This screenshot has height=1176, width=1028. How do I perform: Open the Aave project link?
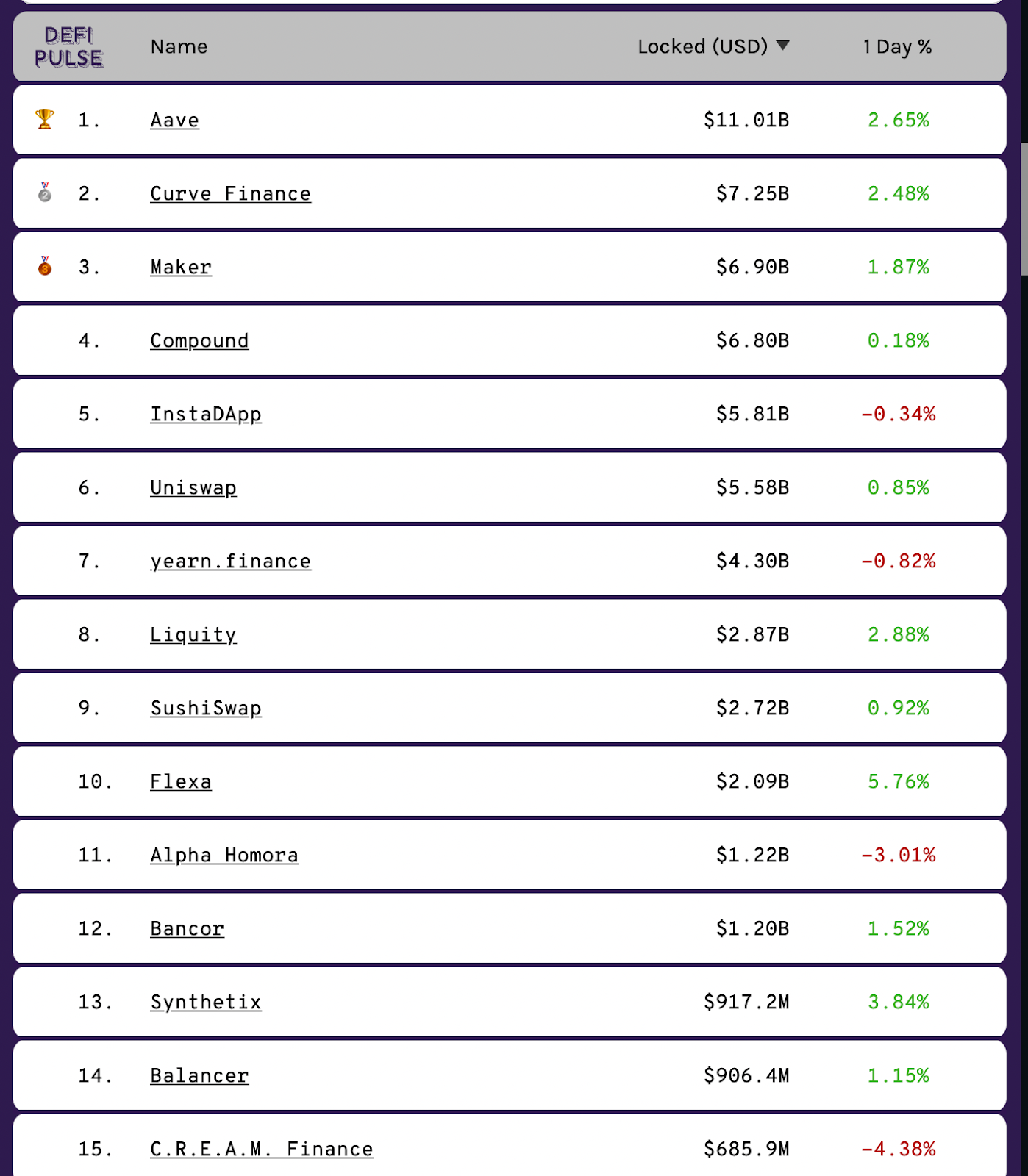tap(175, 120)
